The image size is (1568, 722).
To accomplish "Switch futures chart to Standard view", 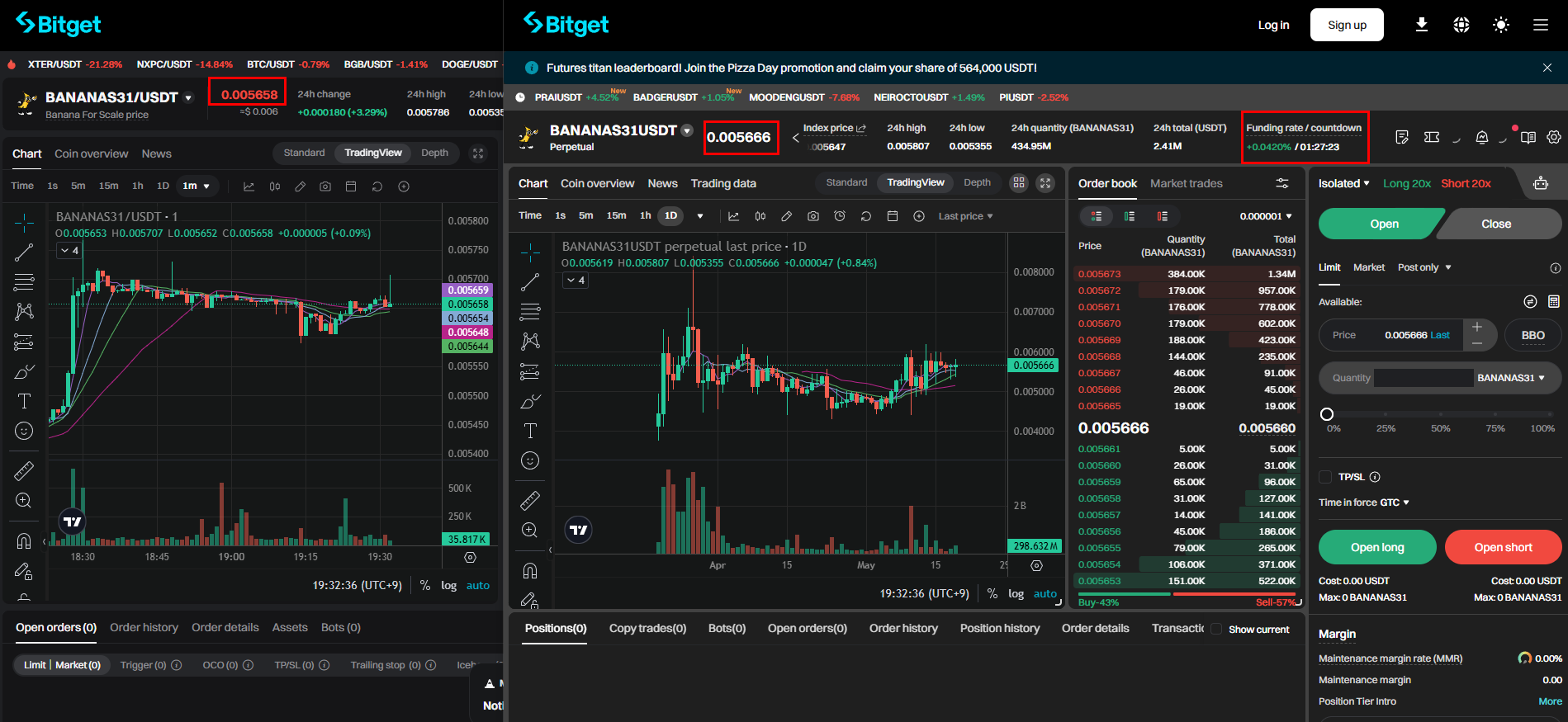I will (846, 182).
